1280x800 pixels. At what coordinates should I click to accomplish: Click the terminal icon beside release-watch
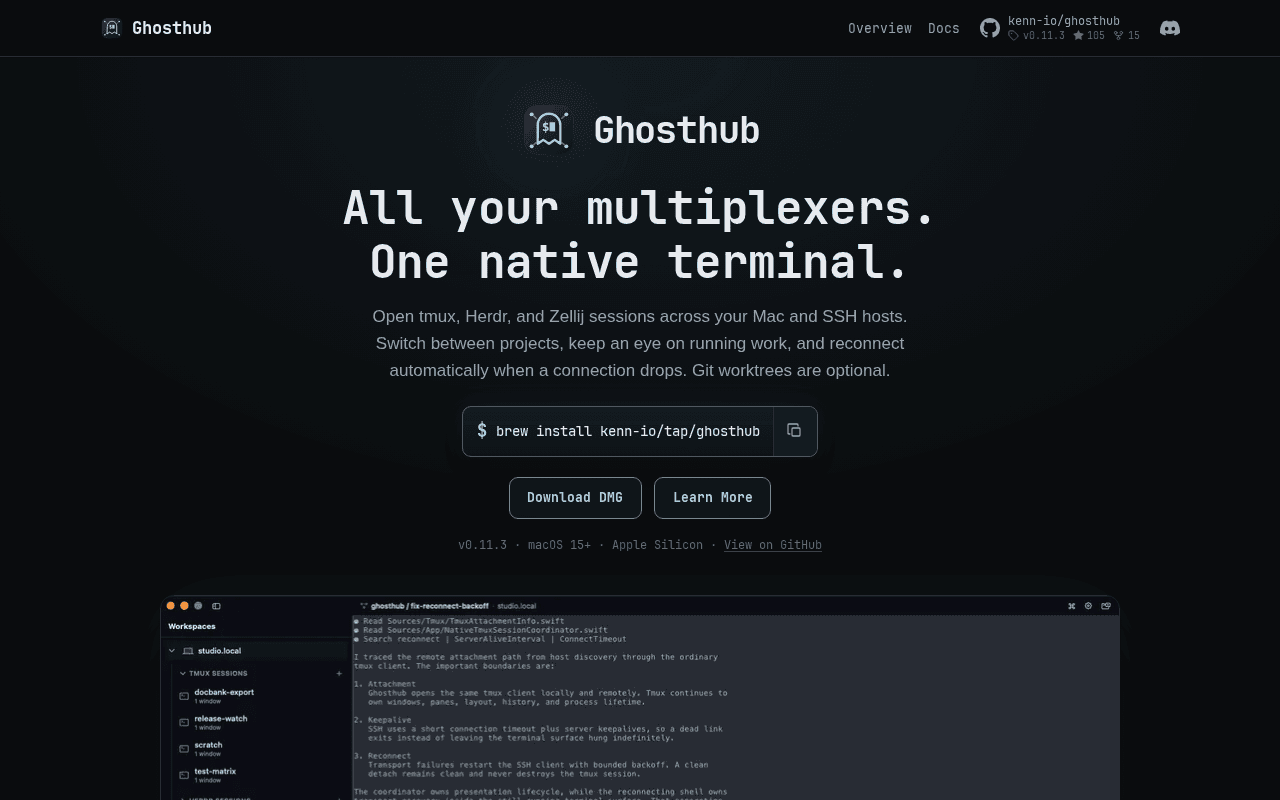[184, 722]
